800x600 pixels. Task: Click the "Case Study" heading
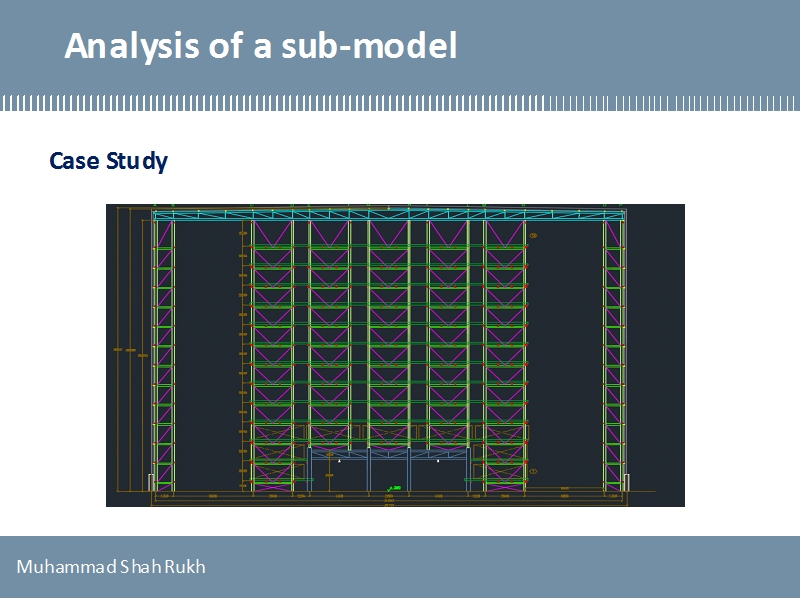[108, 161]
